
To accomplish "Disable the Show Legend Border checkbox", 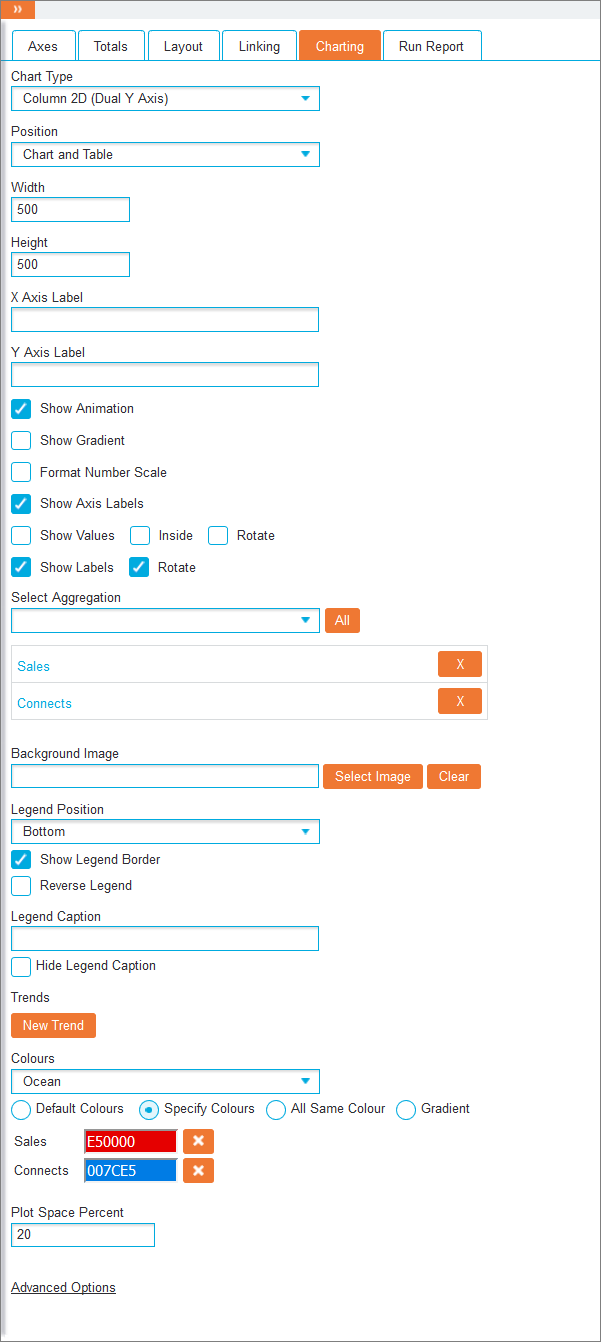I will [21, 859].
